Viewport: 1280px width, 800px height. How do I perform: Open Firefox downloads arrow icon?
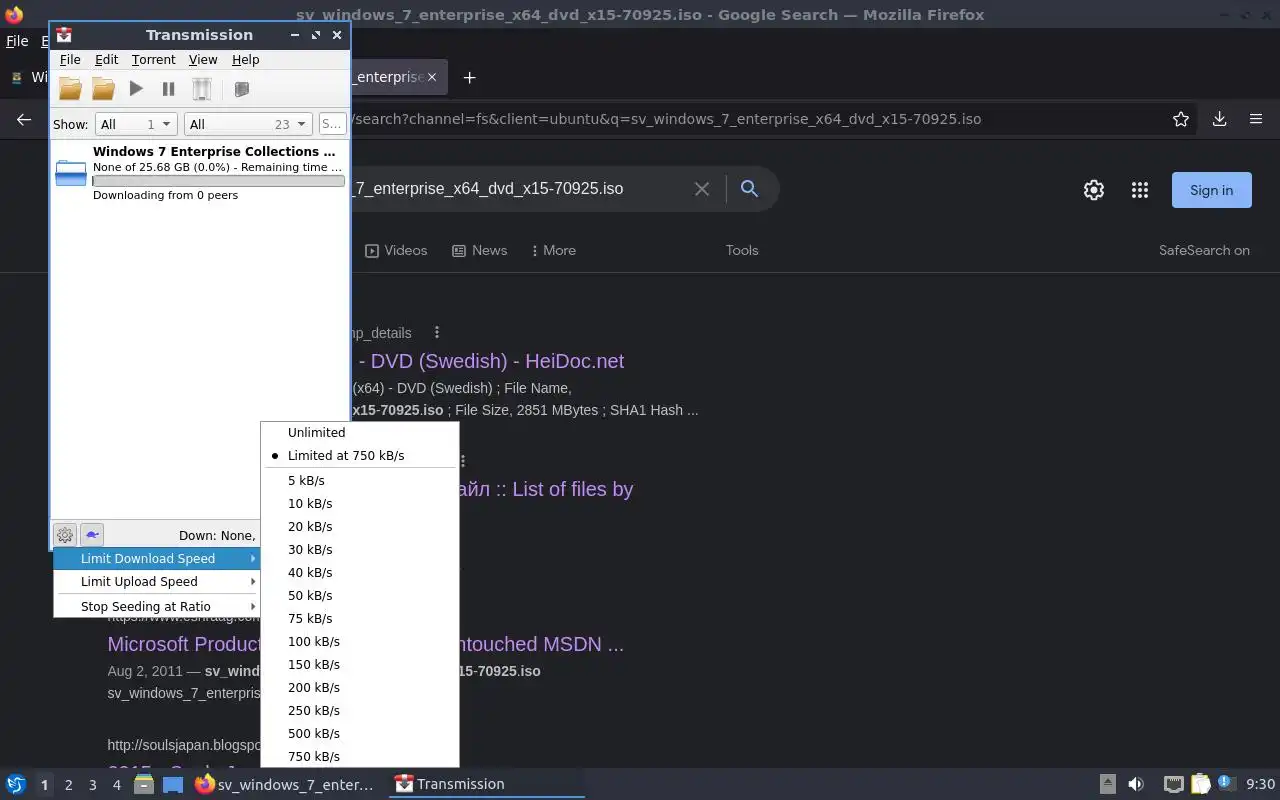click(x=1219, y=119)
